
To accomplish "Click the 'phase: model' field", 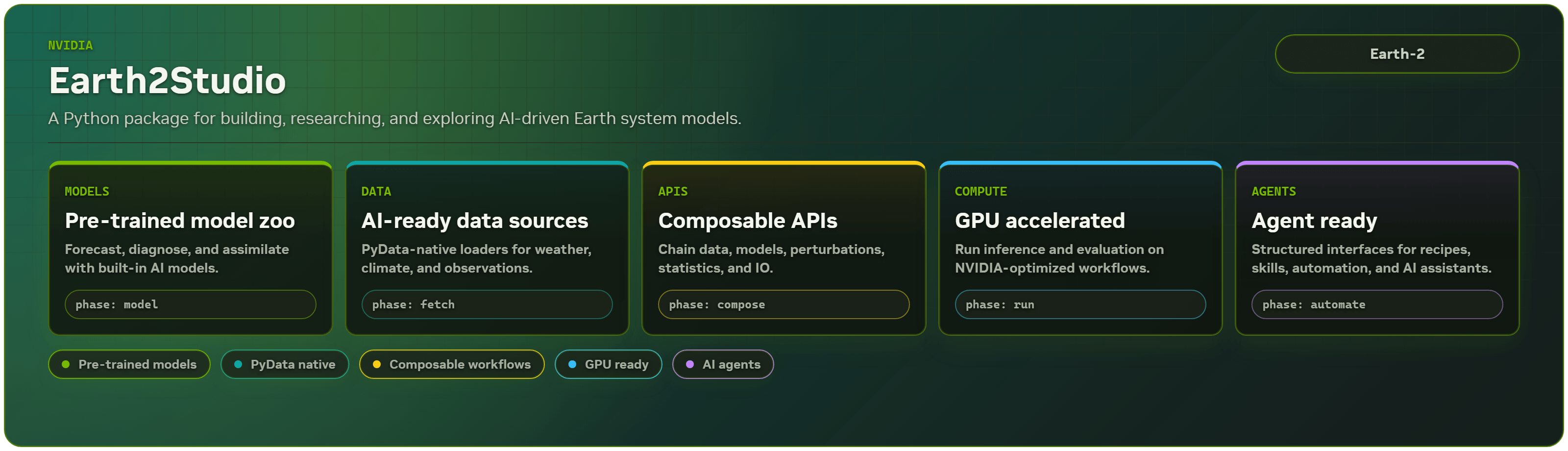I will pyautogui.click(x=191, y=304).
